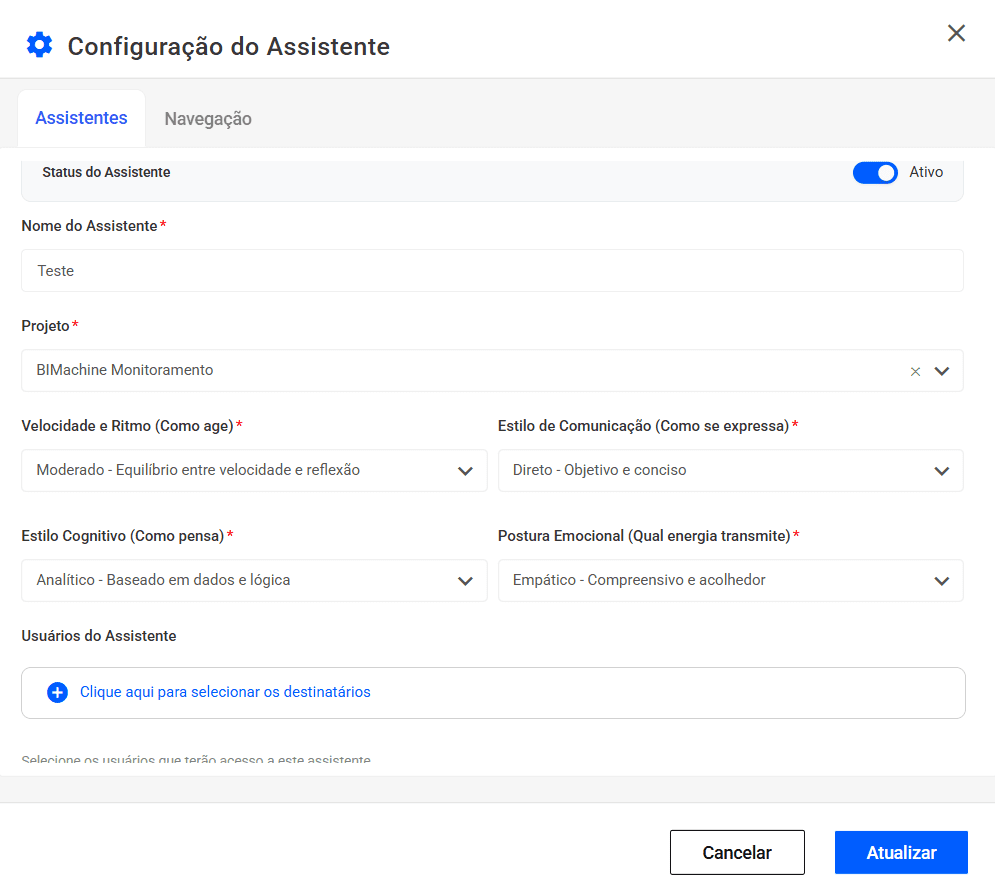
Task: Click the Atualizar button
Action: pyautogui.click(x=901, y=853)
